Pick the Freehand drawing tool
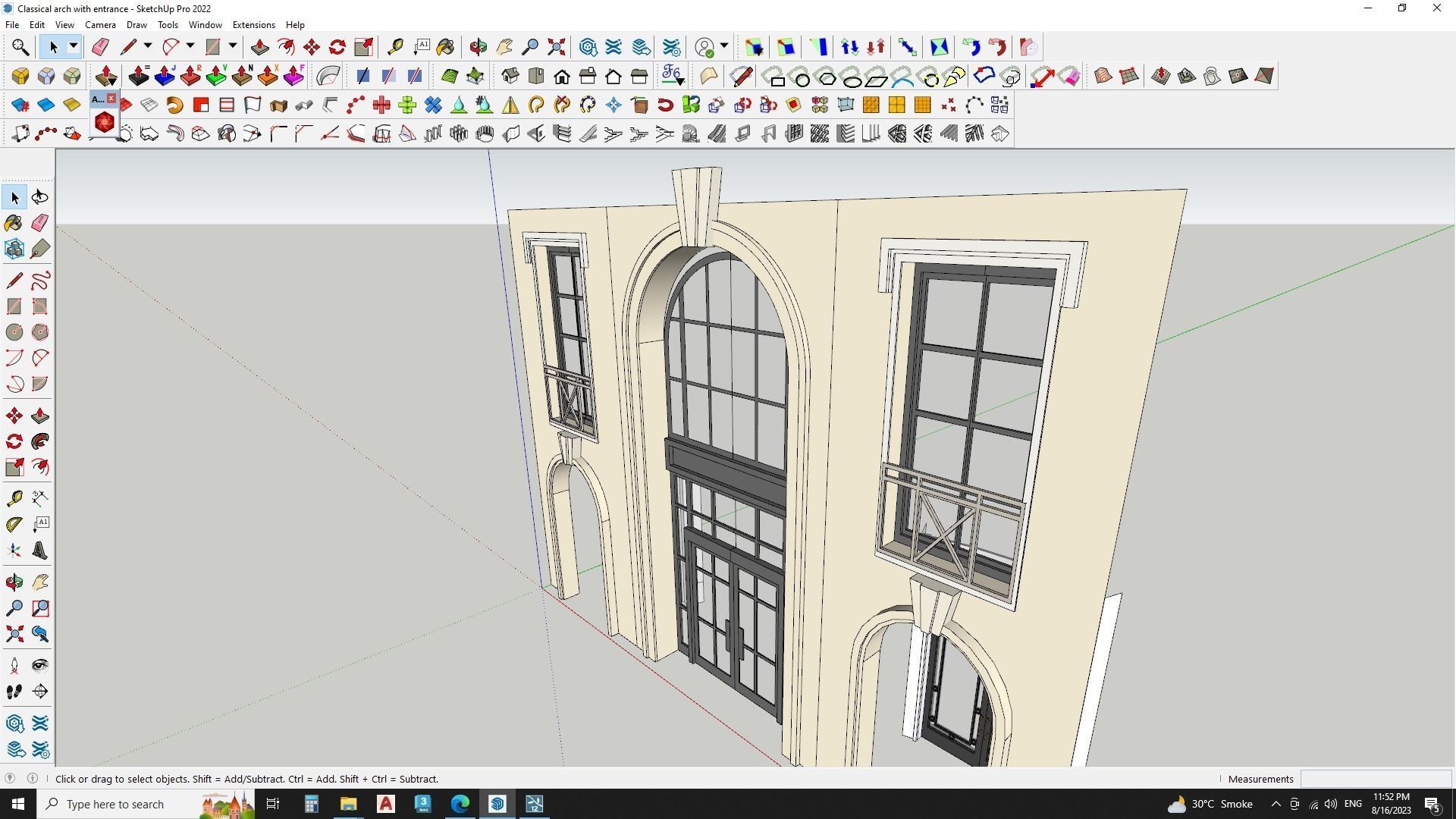Screen dimensions: 1456x819 [x=39, y=281]
